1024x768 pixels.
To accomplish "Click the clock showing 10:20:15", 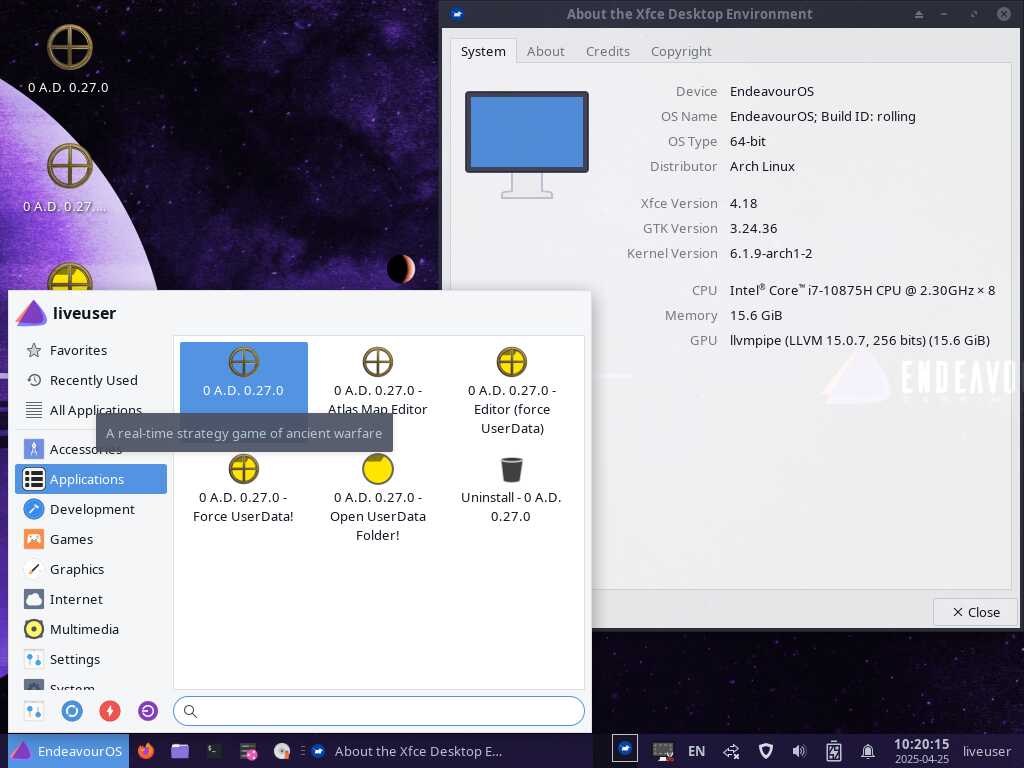I will click(921, 751).
